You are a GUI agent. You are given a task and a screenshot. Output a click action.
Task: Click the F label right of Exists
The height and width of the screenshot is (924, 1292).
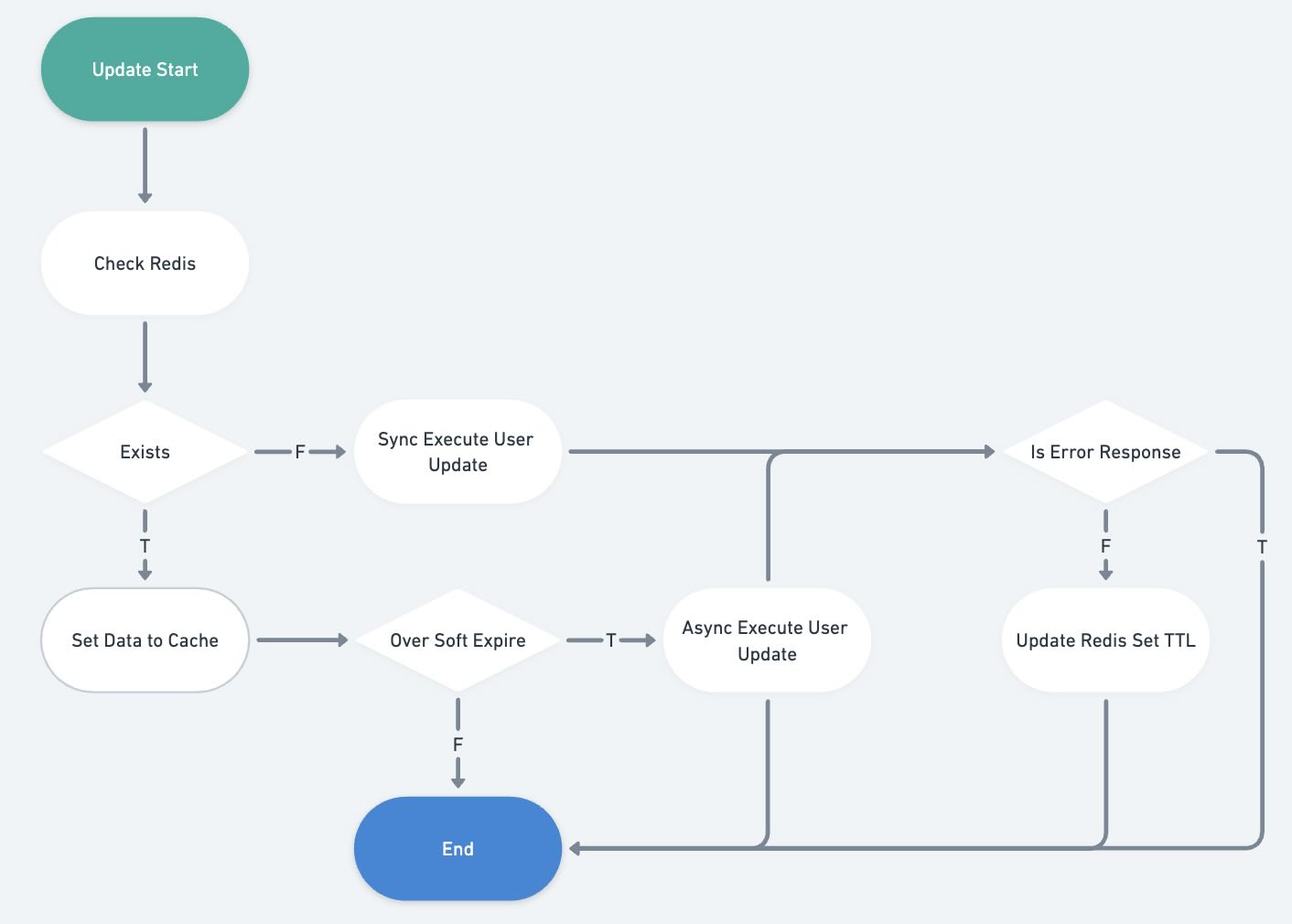tap(299, 452)
